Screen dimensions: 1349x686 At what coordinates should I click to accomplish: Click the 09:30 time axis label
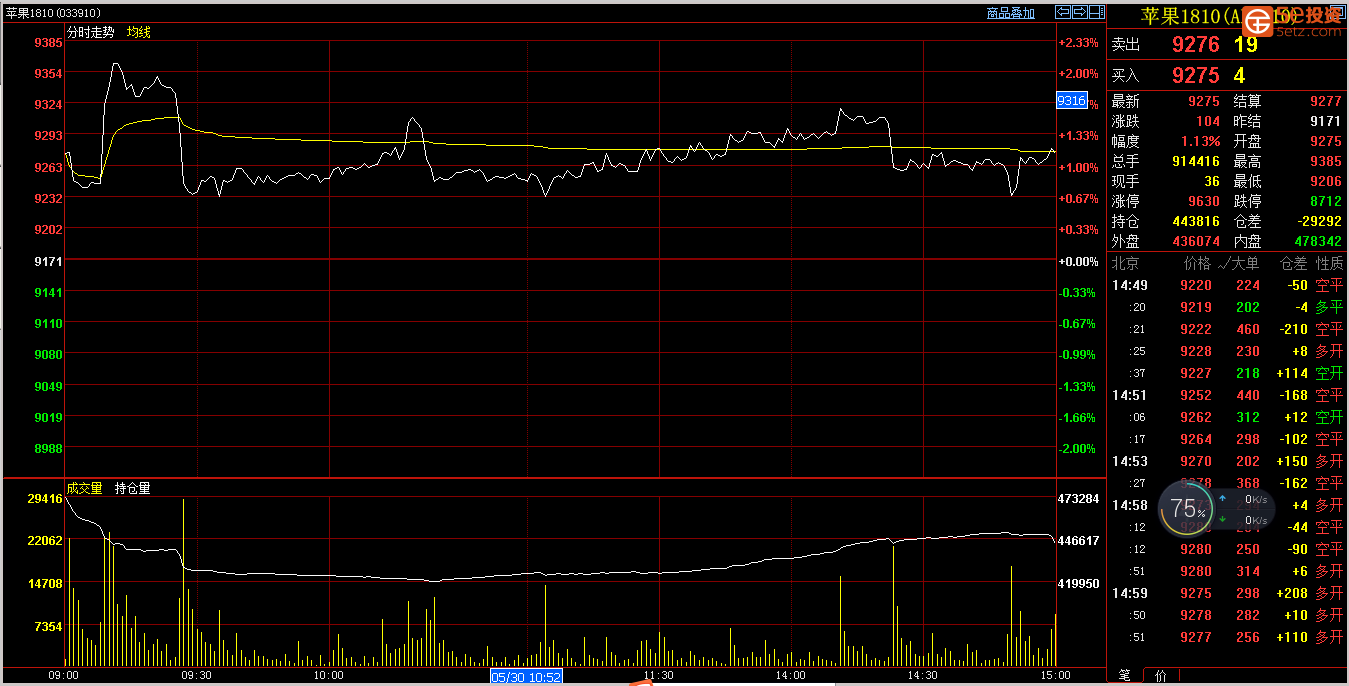197,675
